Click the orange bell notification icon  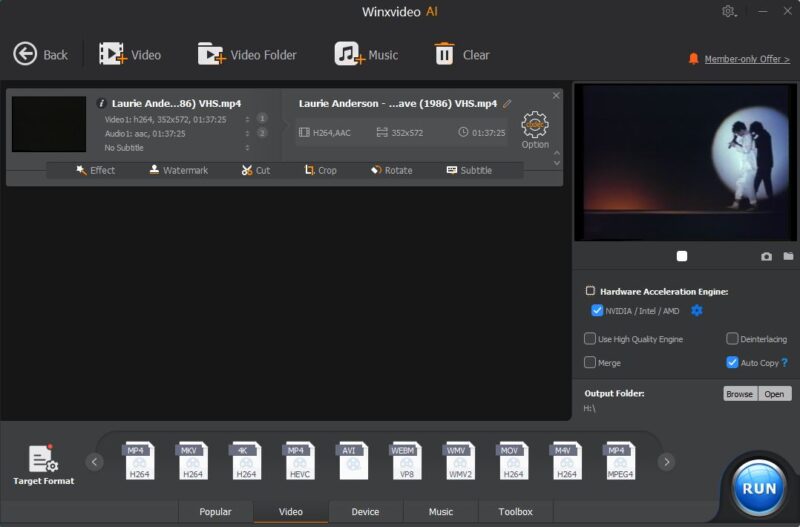click(x=693, y=59)
